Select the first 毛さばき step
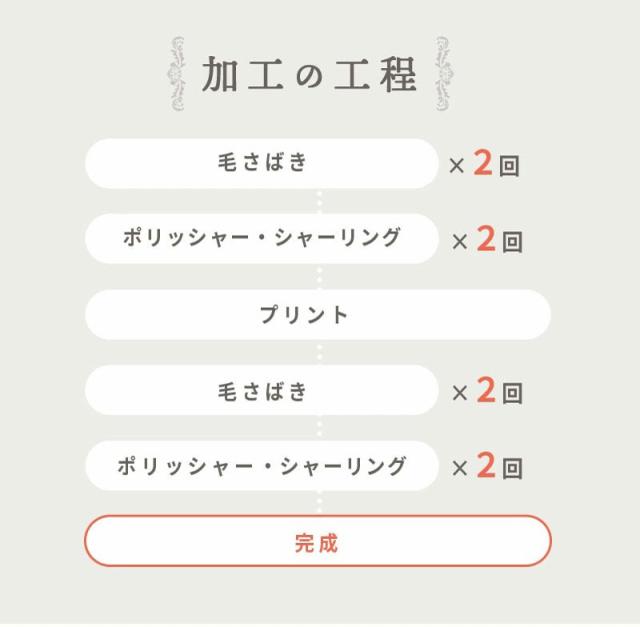This screenshot has width=640, height=627. (262, 164)
